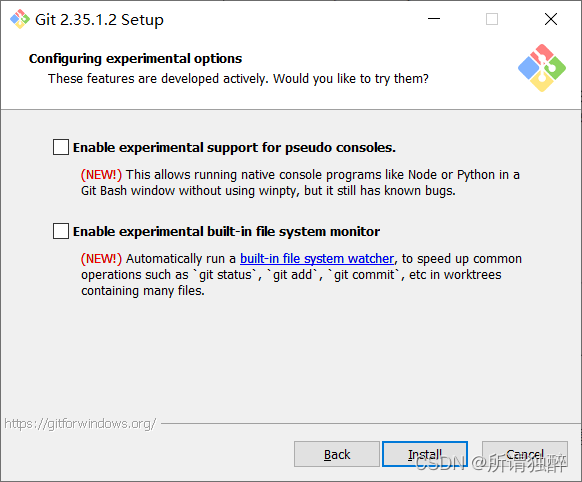582x482 pixels.
Task: Click the Git icon in the title bar
Action: click(x=19, y=19)
